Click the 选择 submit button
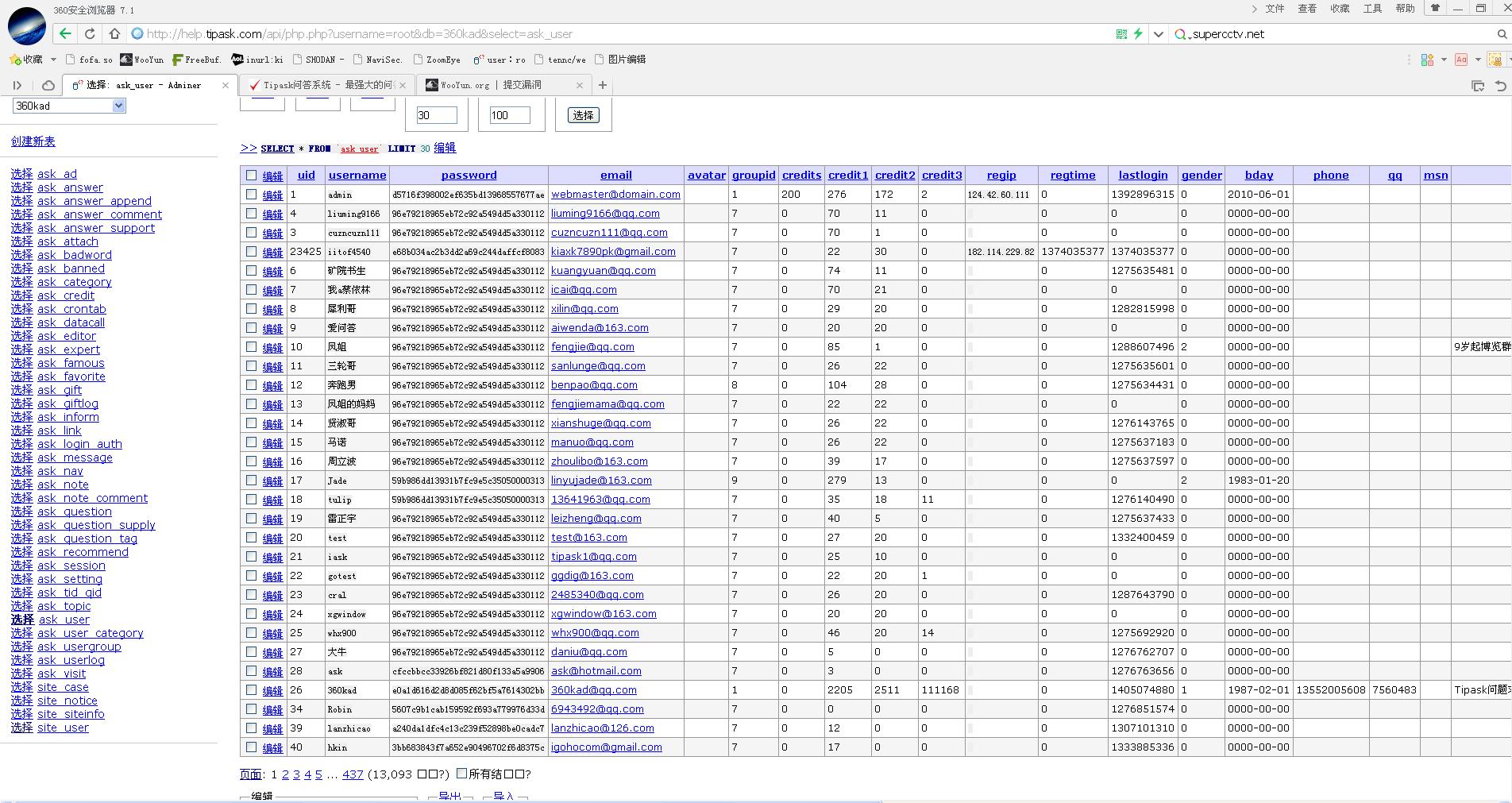 583,115
